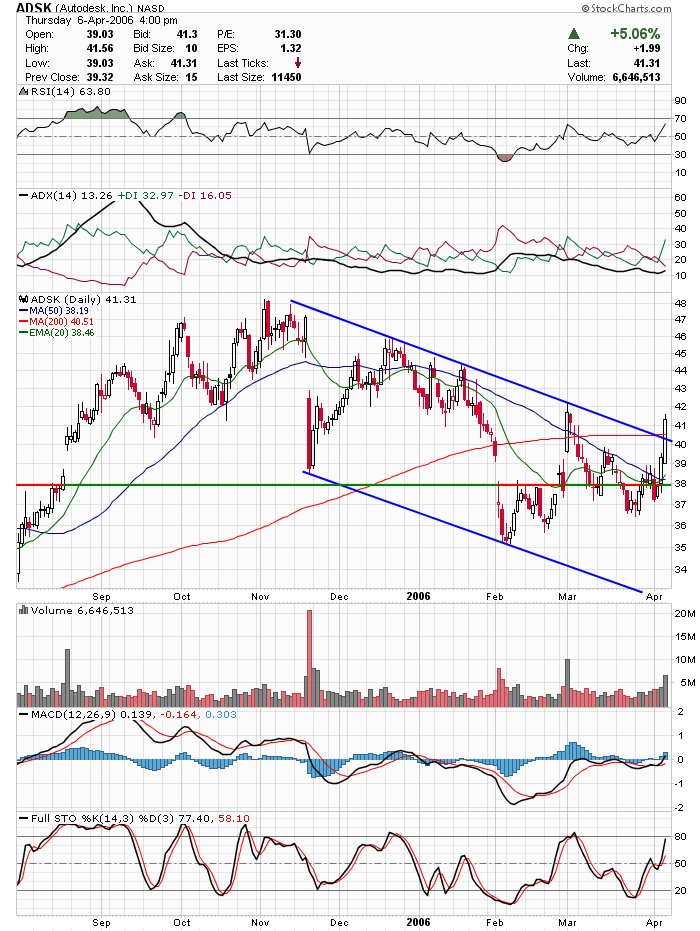Click the candlestick icon beside ADSK Daily
700x931 pixels.
(x=23, y=299)
